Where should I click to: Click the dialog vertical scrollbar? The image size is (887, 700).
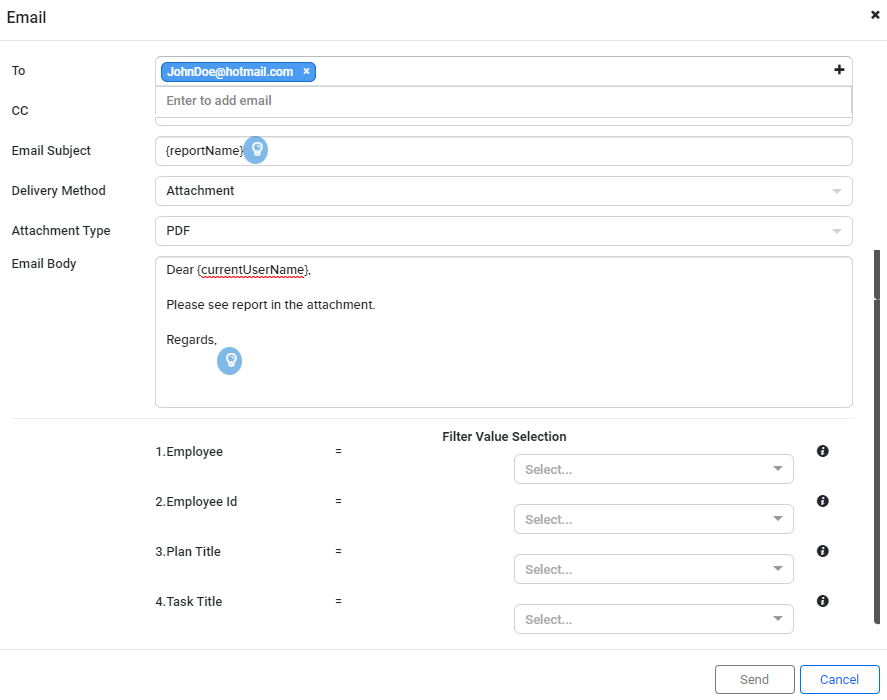tap(877, 436)
